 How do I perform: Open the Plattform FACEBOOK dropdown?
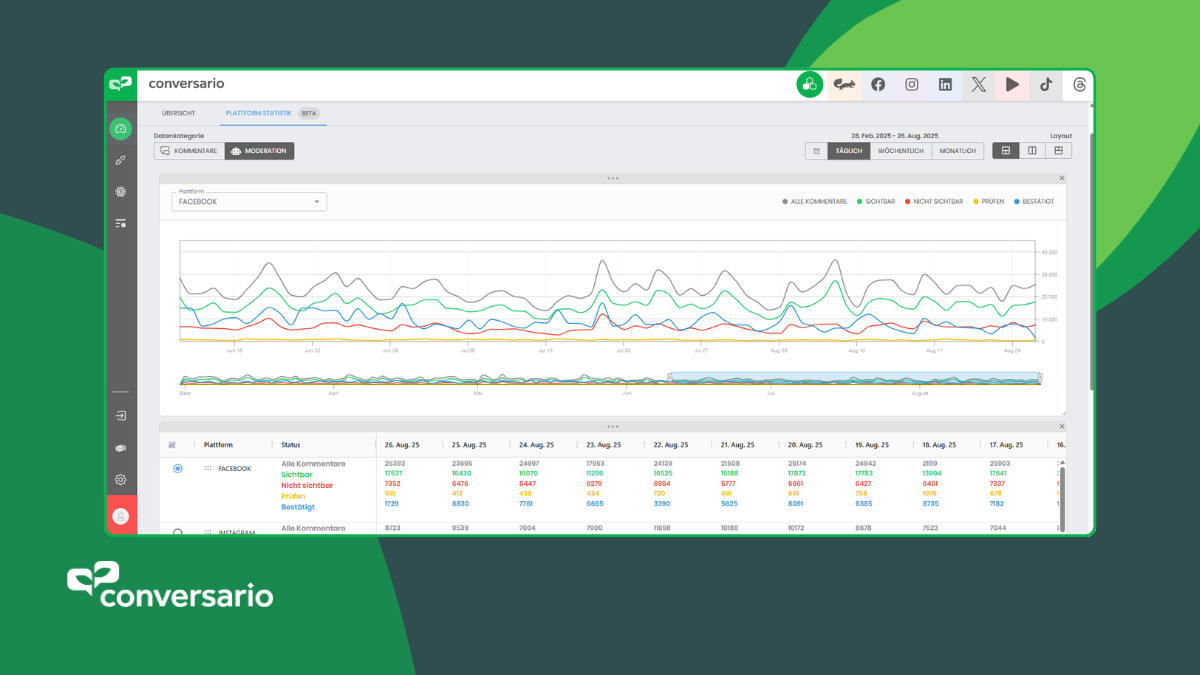[249, 201]
